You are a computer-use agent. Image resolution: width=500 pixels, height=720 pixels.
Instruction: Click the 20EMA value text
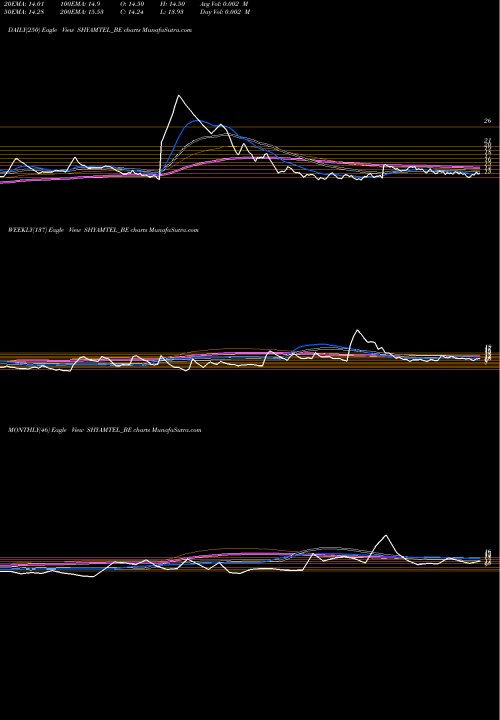click(22, 4)
